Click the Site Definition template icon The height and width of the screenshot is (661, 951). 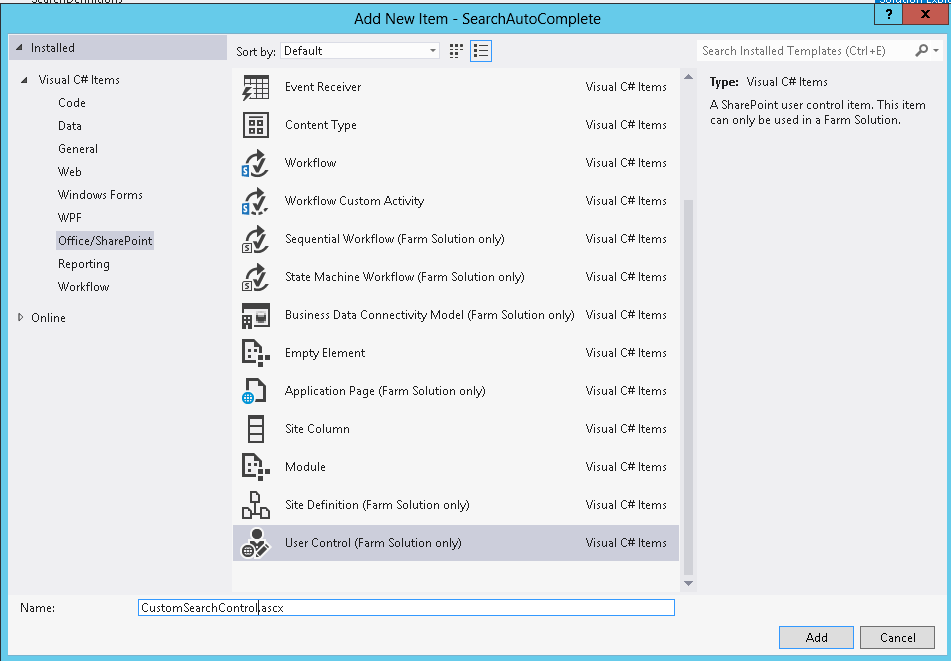255,505
